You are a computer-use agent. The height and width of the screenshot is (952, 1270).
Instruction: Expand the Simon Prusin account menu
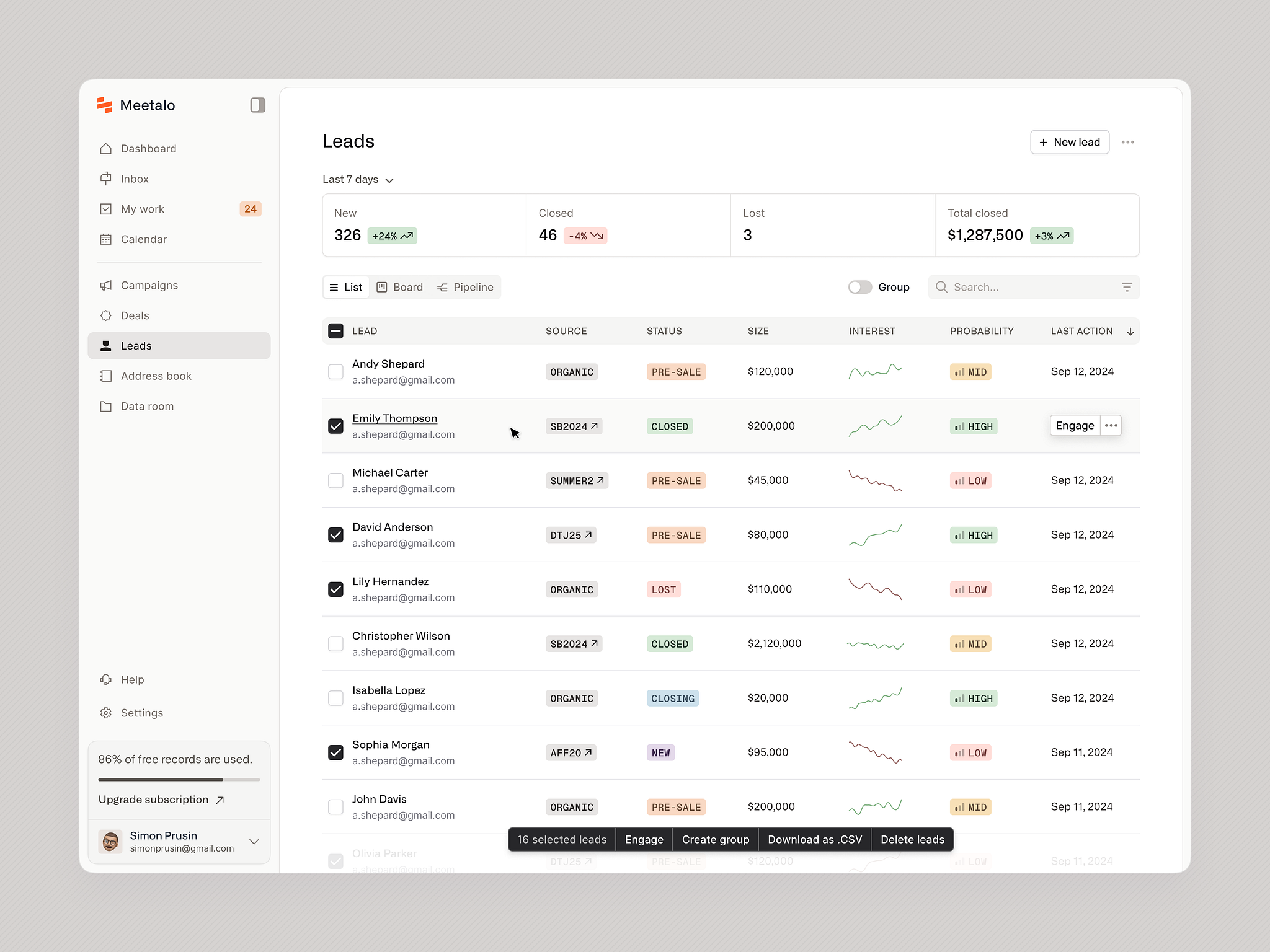(254, 842)
